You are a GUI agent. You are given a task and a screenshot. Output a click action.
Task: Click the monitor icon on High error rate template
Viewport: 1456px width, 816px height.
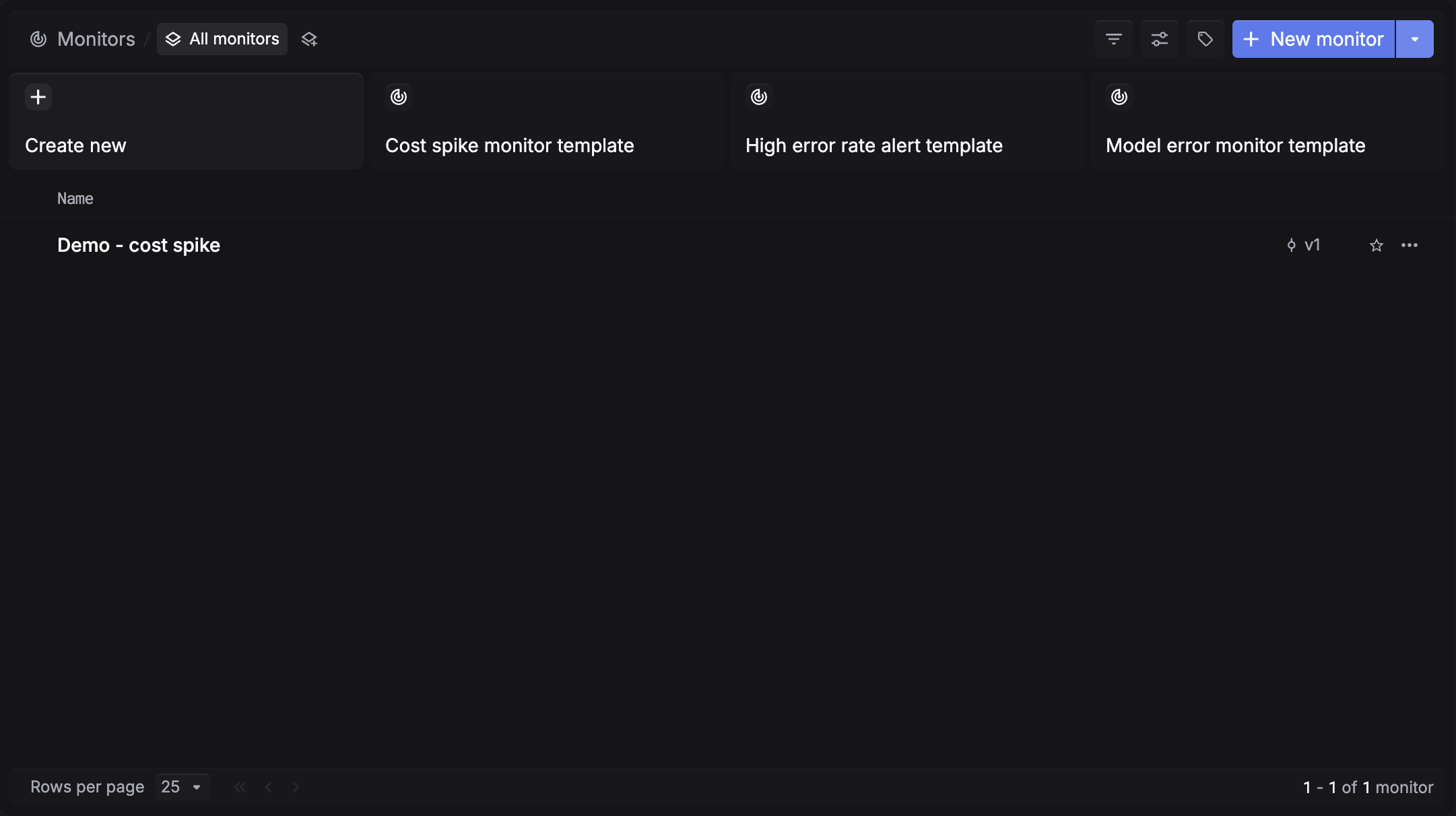(x=758, y=96)
